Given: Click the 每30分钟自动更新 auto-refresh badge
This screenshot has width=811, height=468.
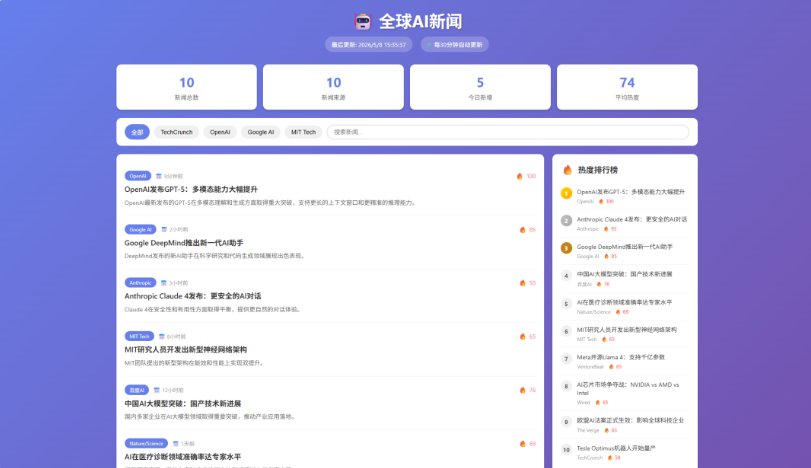Looking at the screenshot, I should tap(455, 44).
